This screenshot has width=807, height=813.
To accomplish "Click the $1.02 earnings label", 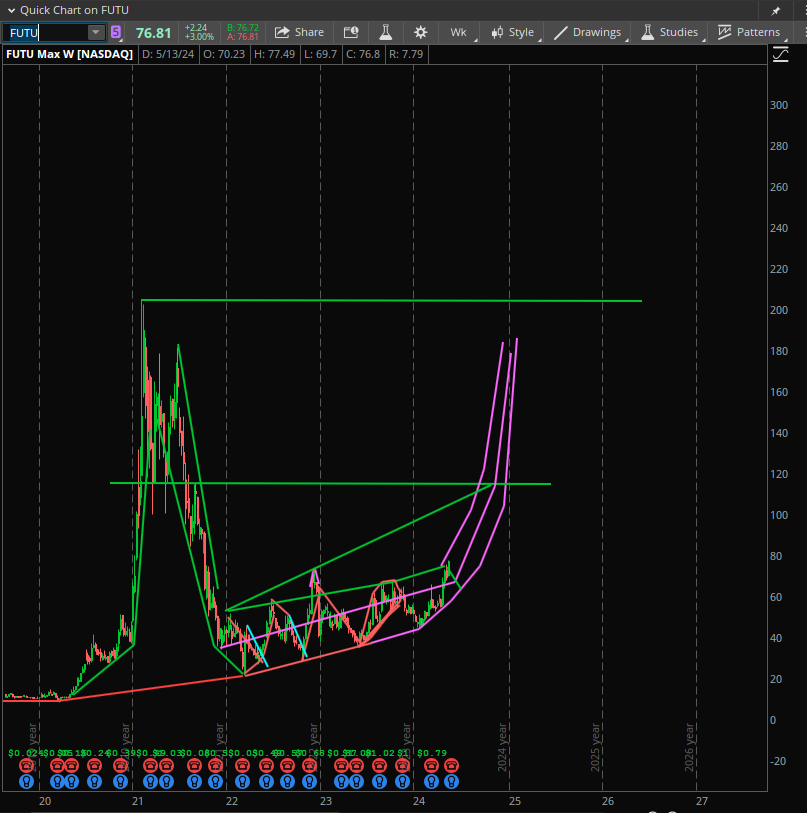I will [x=381, y=753].
